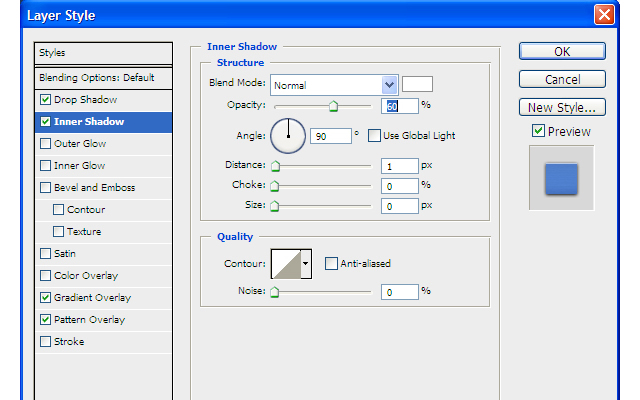Uncheck the Drop Shadow checkbox

[x=45, y=100]
